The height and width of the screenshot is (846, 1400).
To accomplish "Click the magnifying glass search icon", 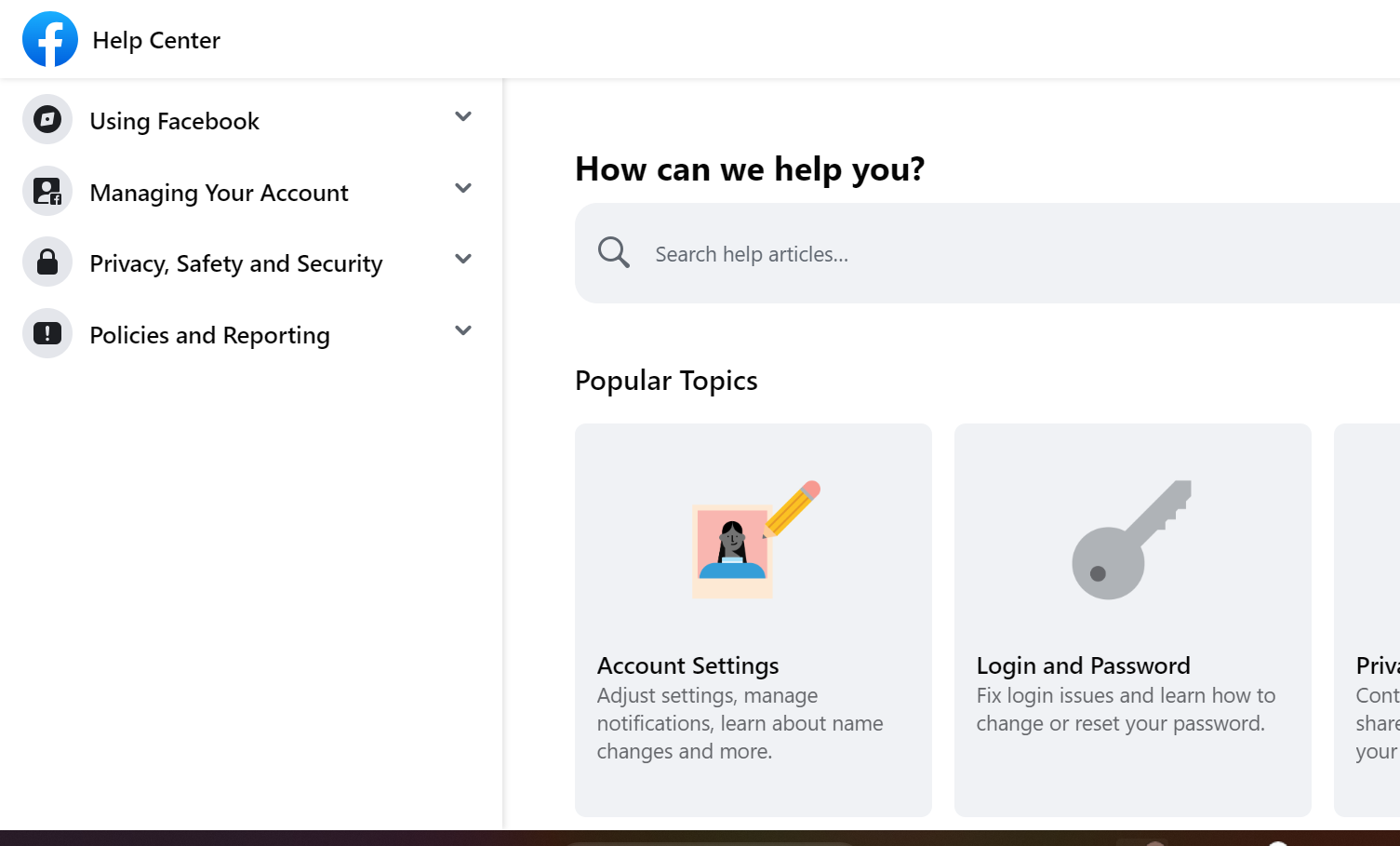I will pyautogui.click(x=614, y=252).
